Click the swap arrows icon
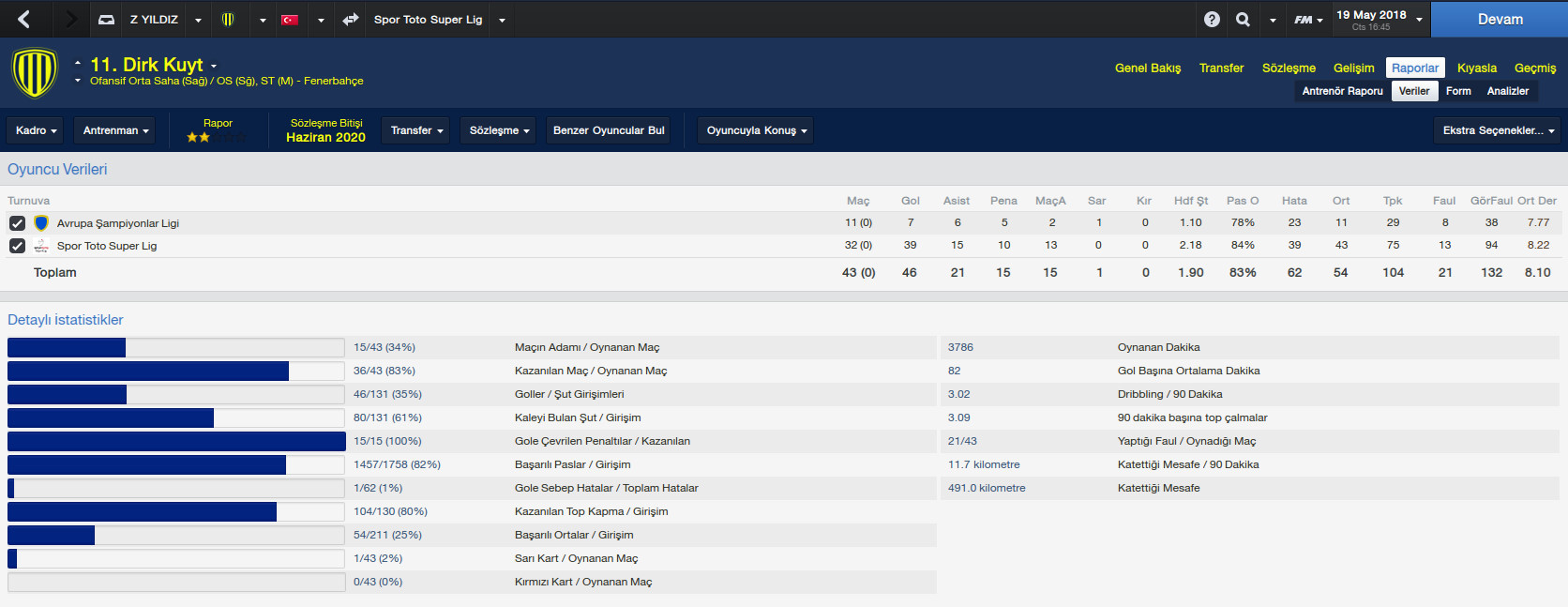This screenshot has height=607, width=1568. [351, 19]
